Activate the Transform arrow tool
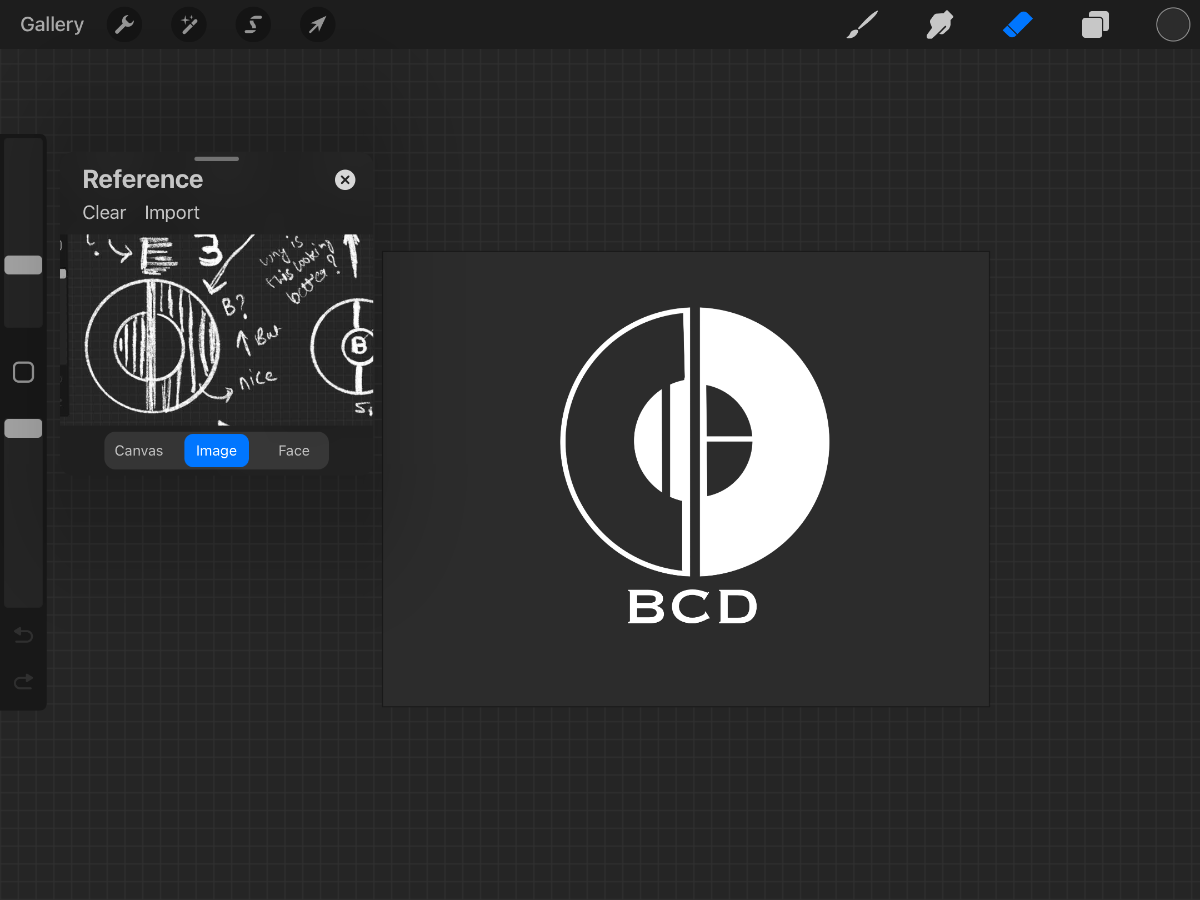The height and width of the screenshot is (900, 1200). 317,25
